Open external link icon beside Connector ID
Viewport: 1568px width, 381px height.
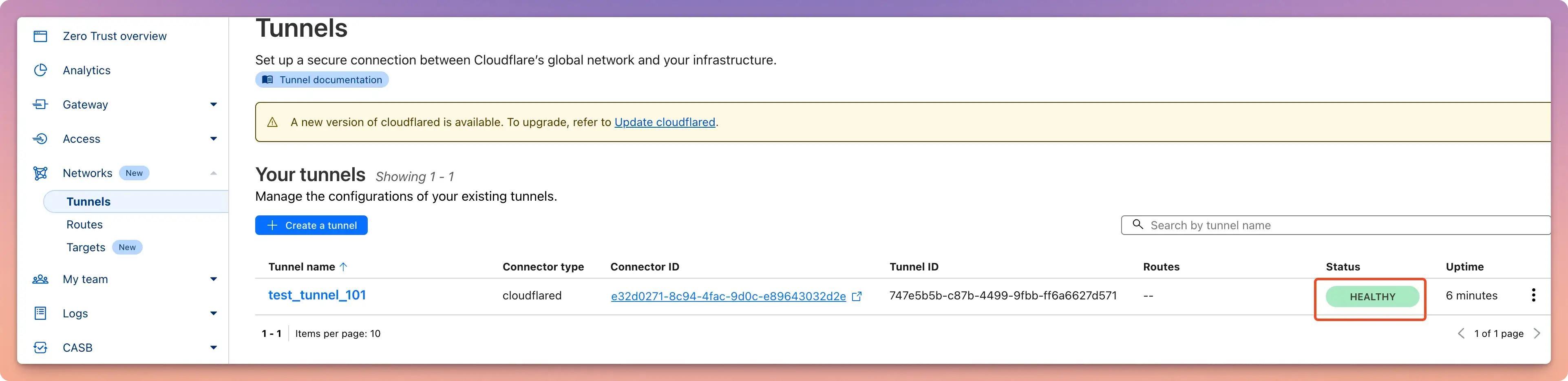[857, 297]
